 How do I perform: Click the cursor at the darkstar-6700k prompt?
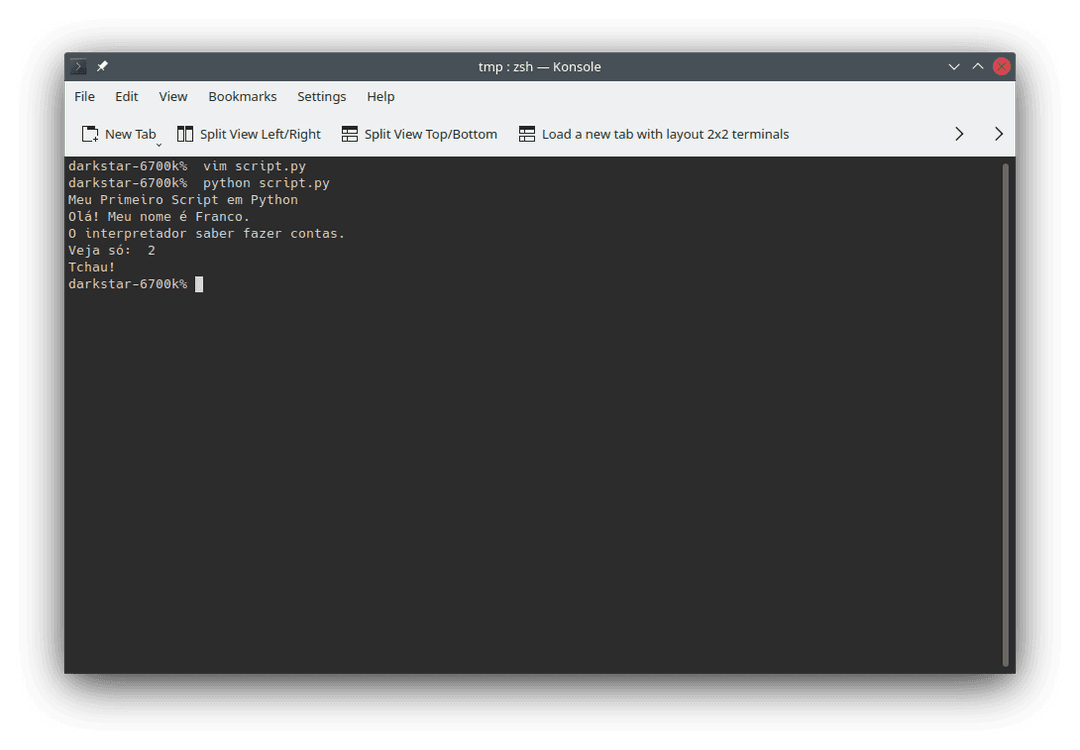[x=199, y=284]
